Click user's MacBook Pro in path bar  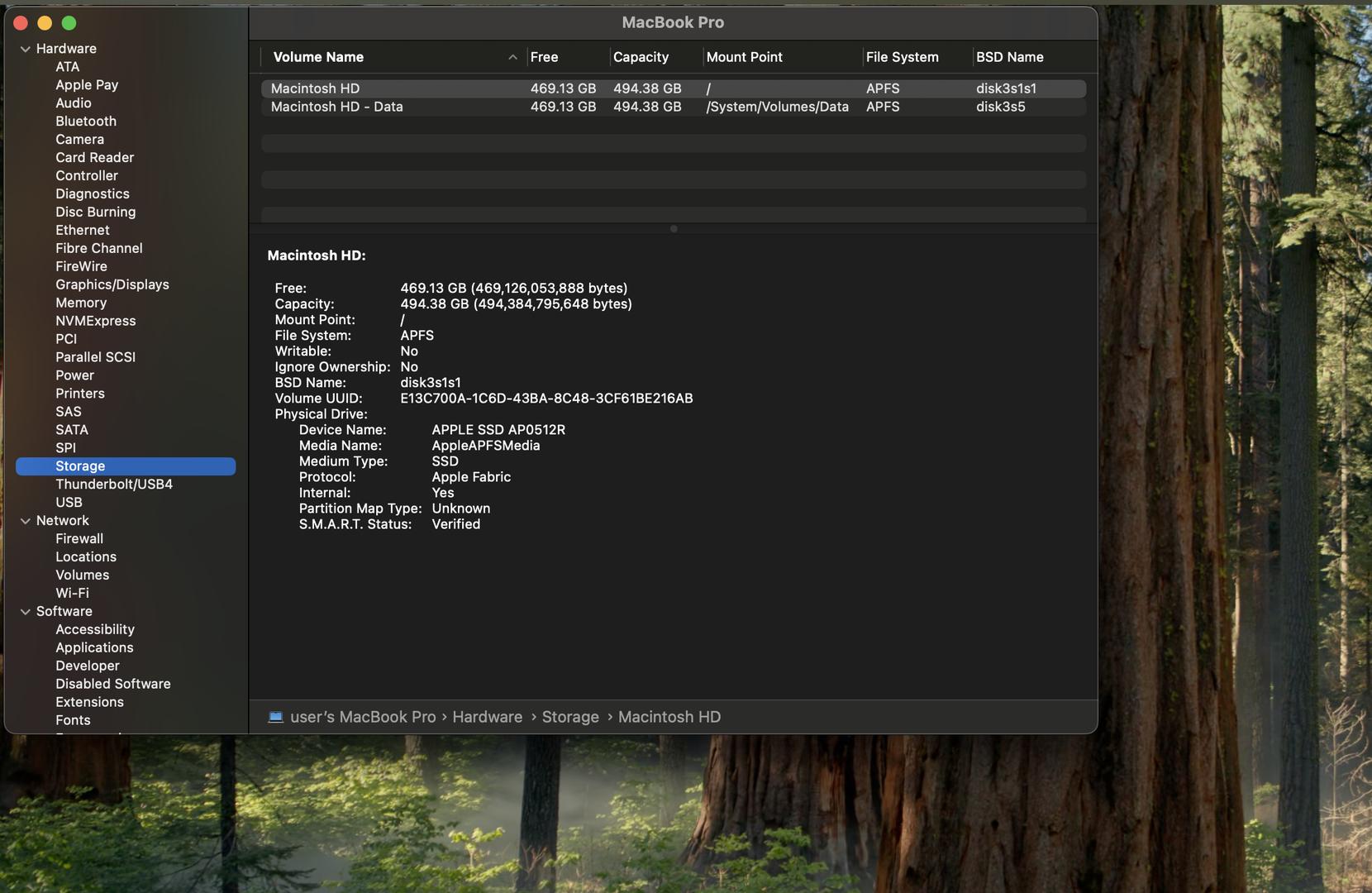363,717
